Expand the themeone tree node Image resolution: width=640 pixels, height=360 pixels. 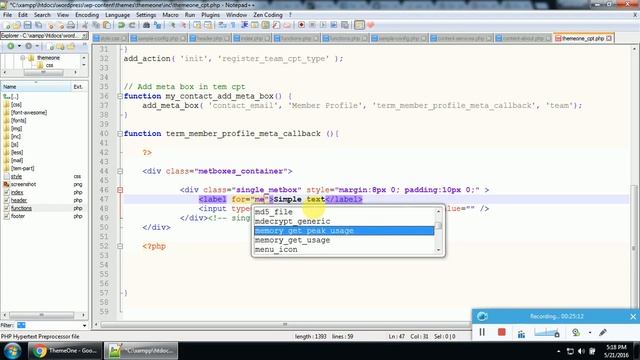coord(23,58)
